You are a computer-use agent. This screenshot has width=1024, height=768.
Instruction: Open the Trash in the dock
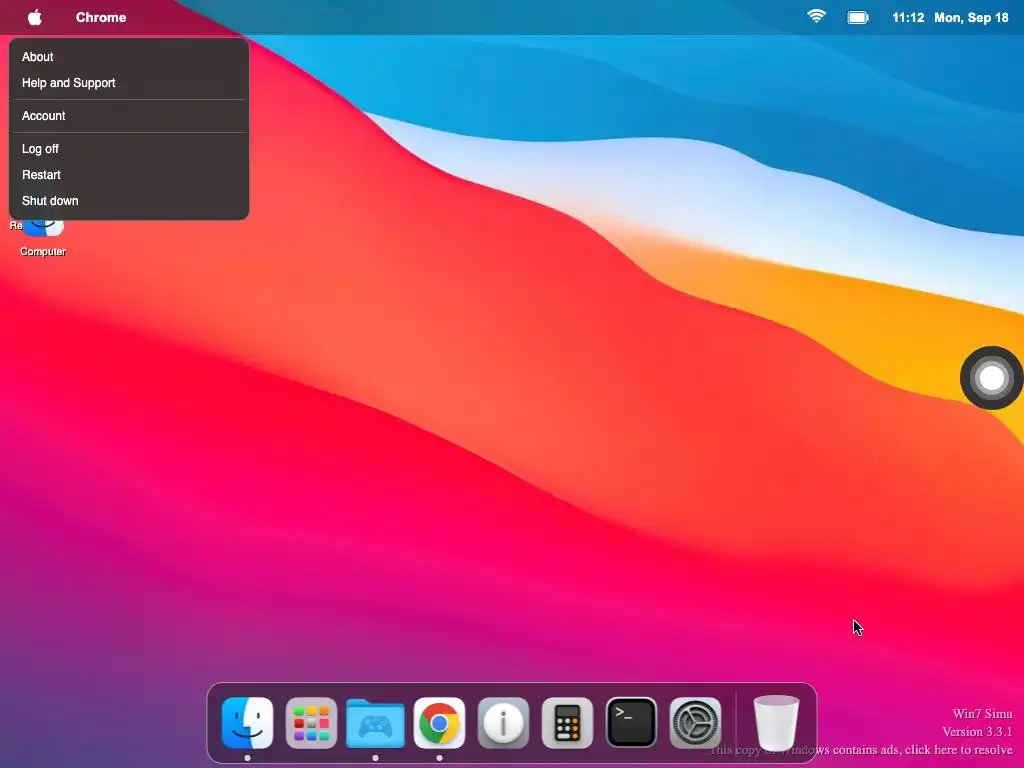[x=776, y=723]
